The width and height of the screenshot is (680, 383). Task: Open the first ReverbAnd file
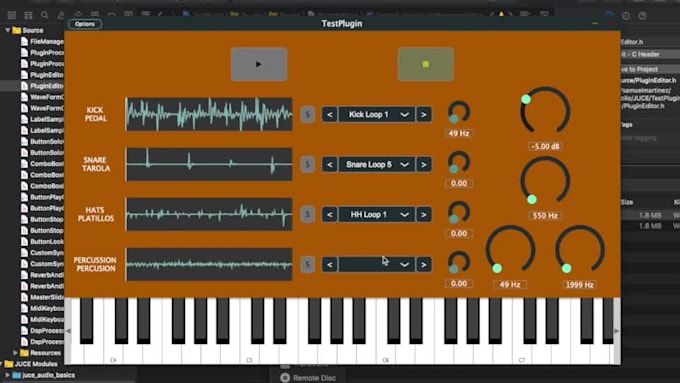point(42,275)
